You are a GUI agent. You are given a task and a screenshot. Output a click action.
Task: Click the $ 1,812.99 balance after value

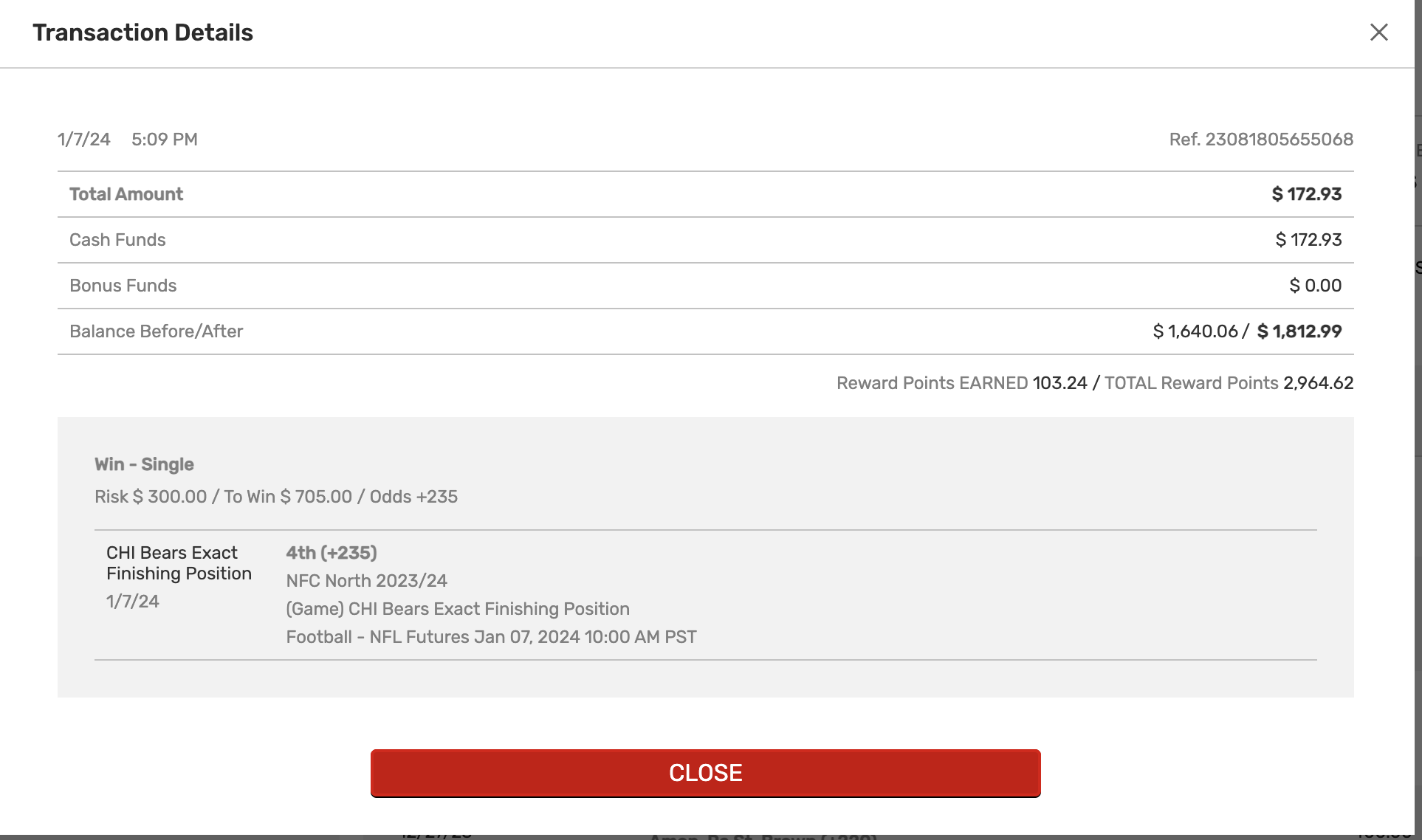click(1299, 331)
